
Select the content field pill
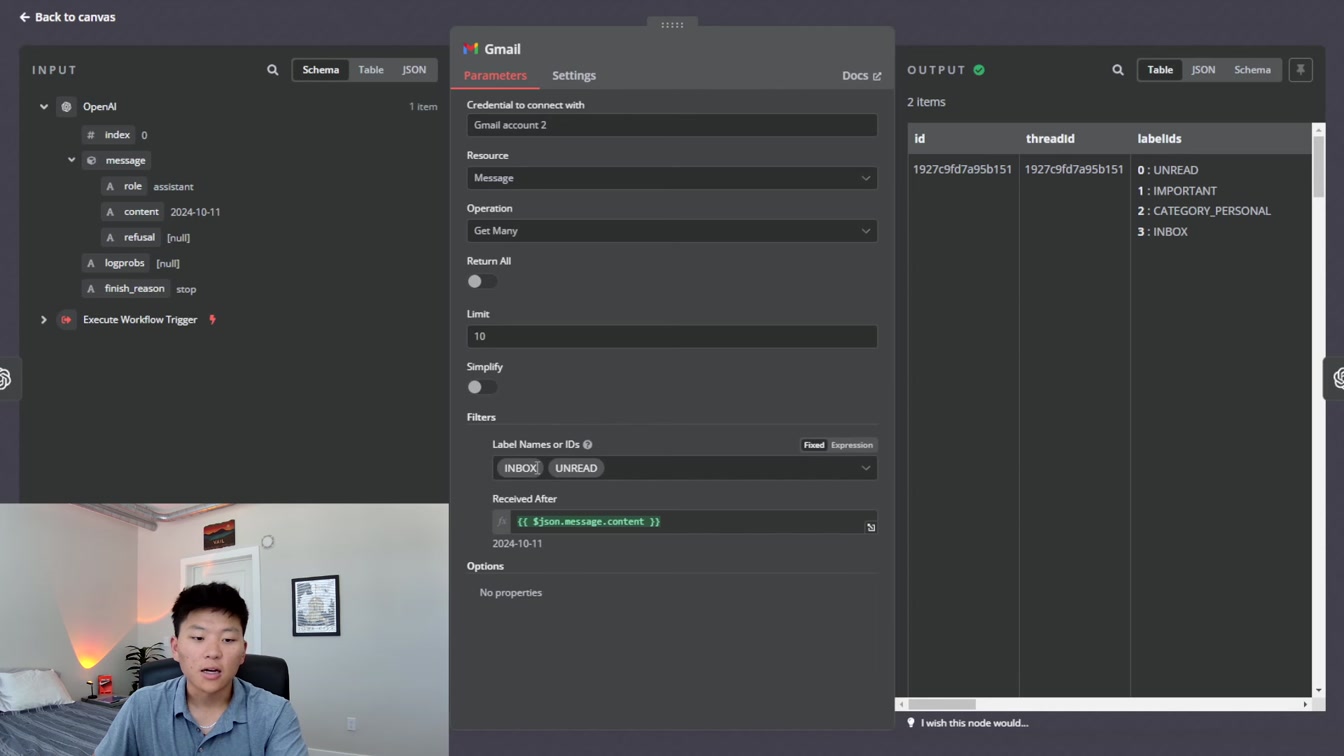point(133,212)
